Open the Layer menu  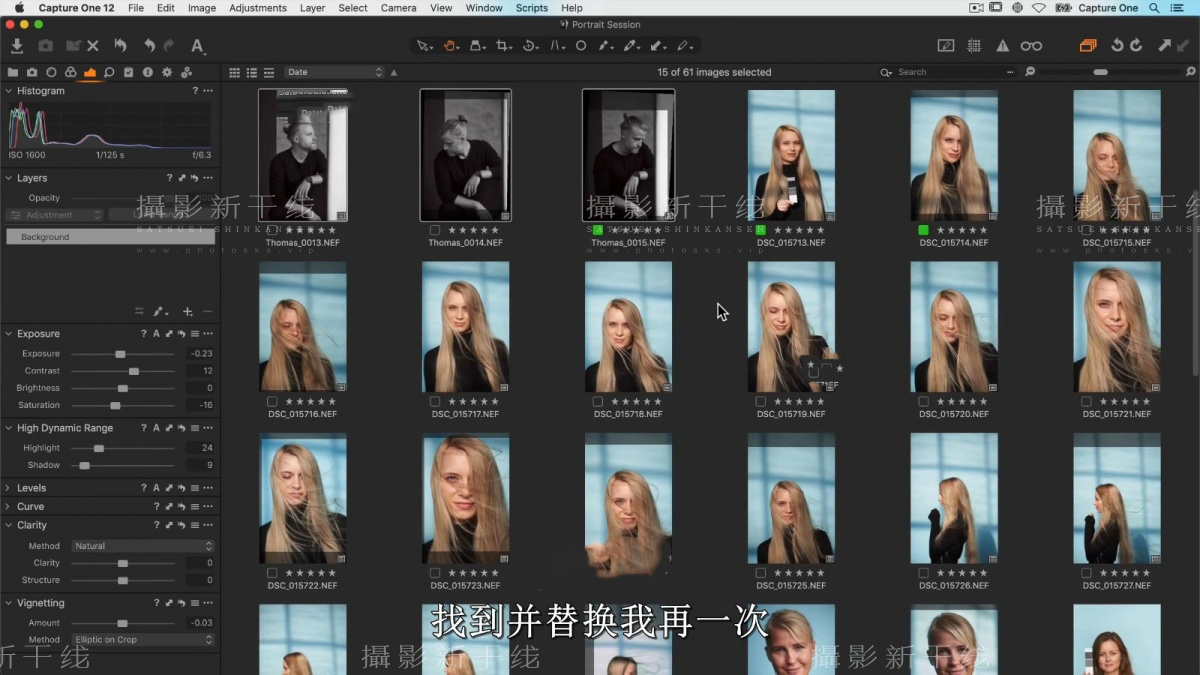tap(313, 8)
